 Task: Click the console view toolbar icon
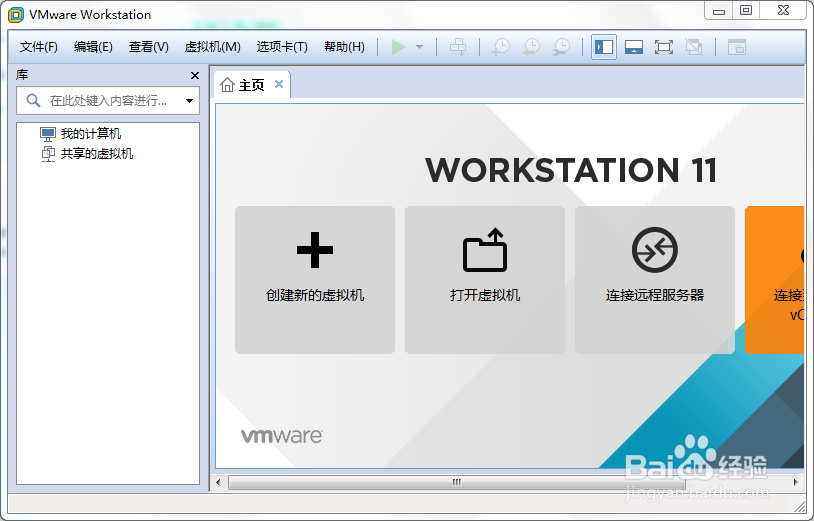pos(737,47)
